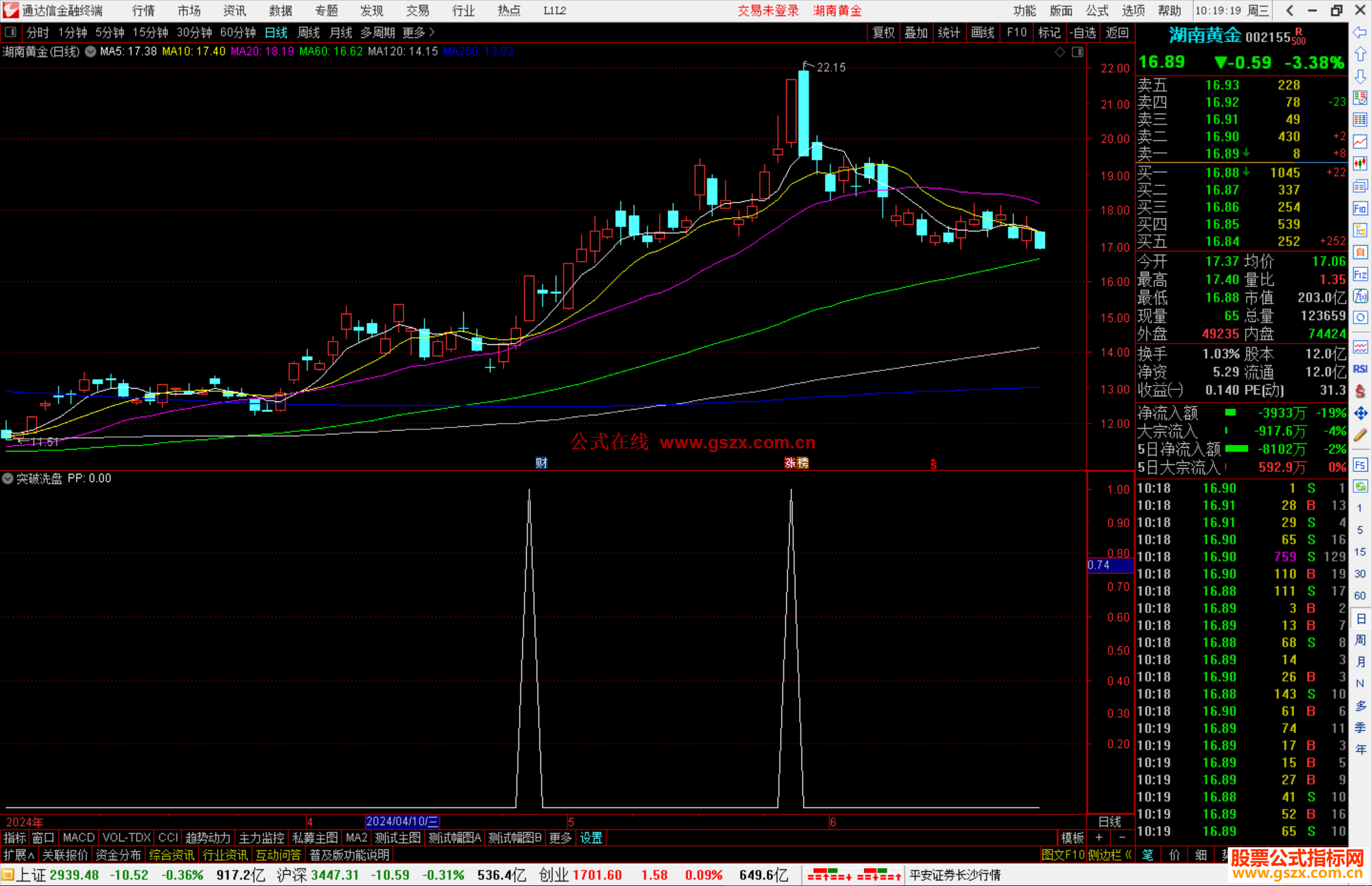Click the RSI indicator sidebar icon
Screen dimensions: 1372x886
(1360, 369)
